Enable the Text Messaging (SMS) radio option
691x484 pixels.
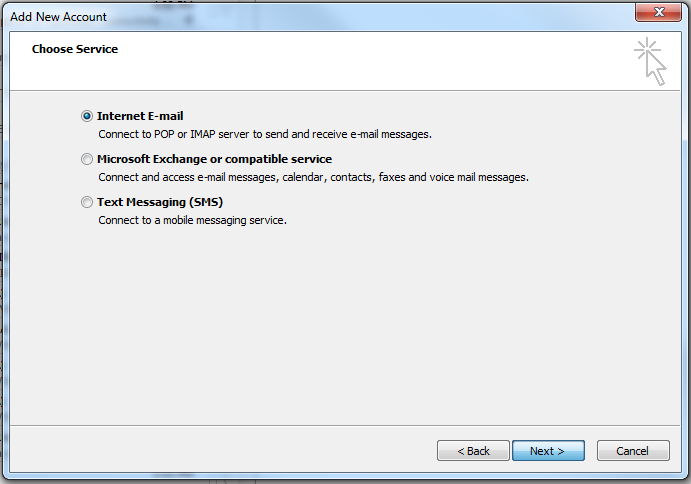coord(87,202)
